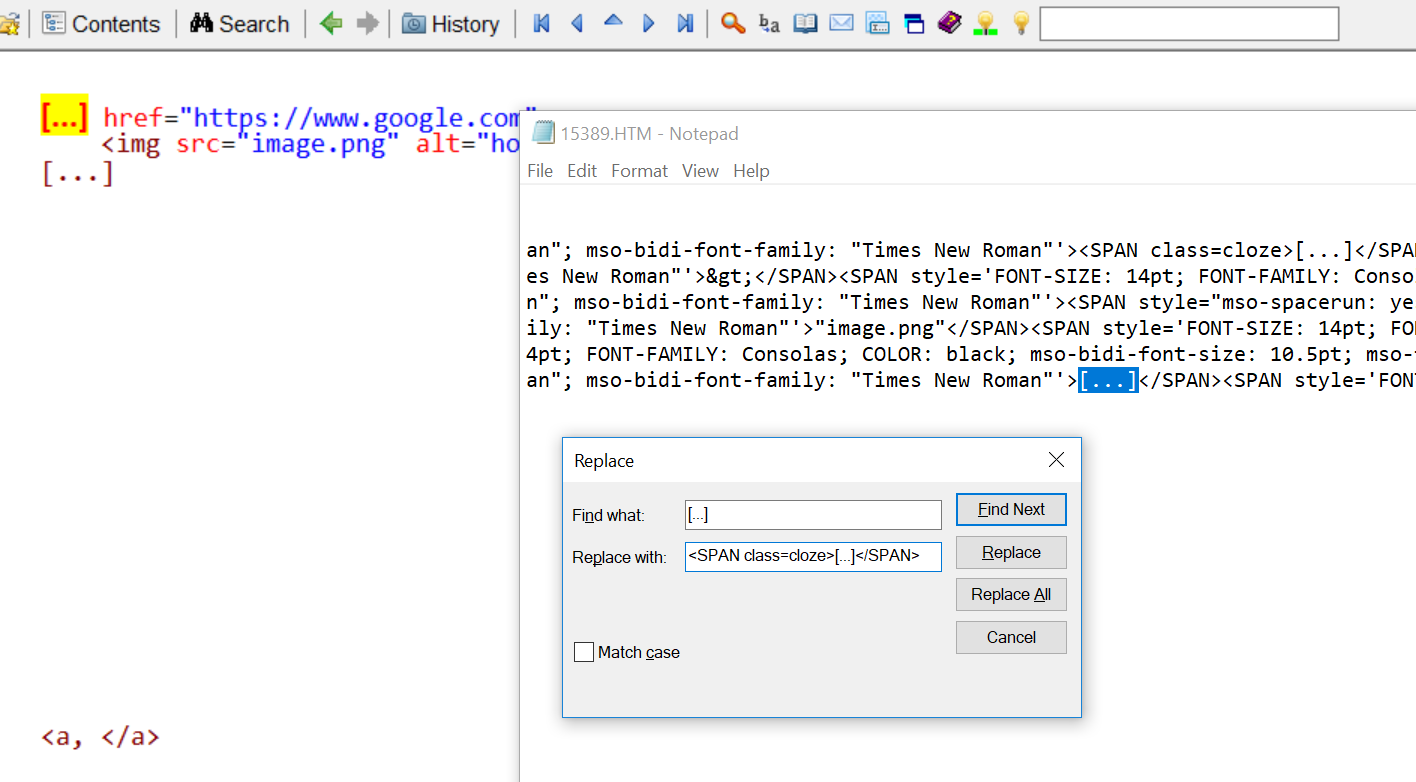Click the cascading windows icon
This screenshot has width=1416, height=782.
(914, 24)
